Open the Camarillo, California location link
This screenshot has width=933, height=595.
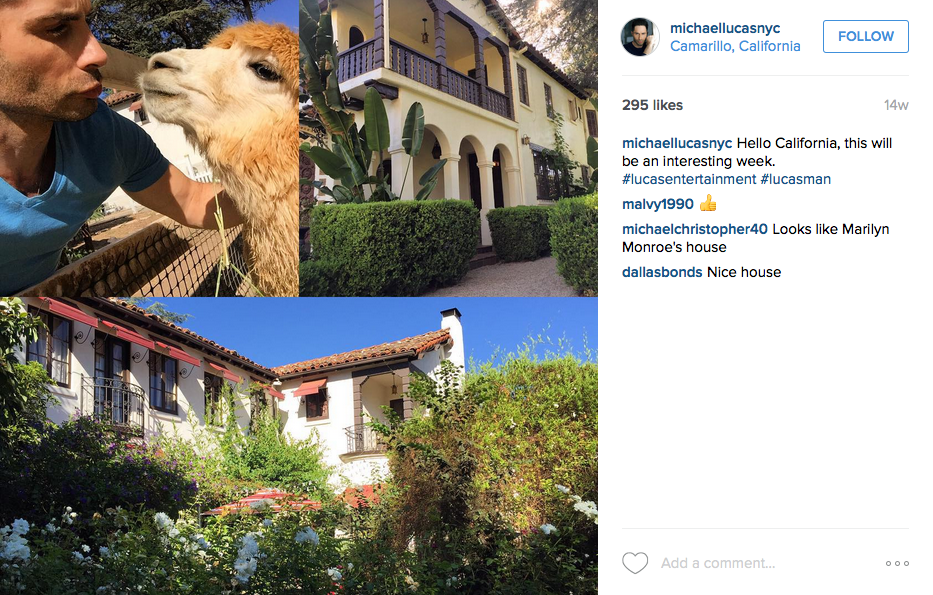(x=735, y=46)
